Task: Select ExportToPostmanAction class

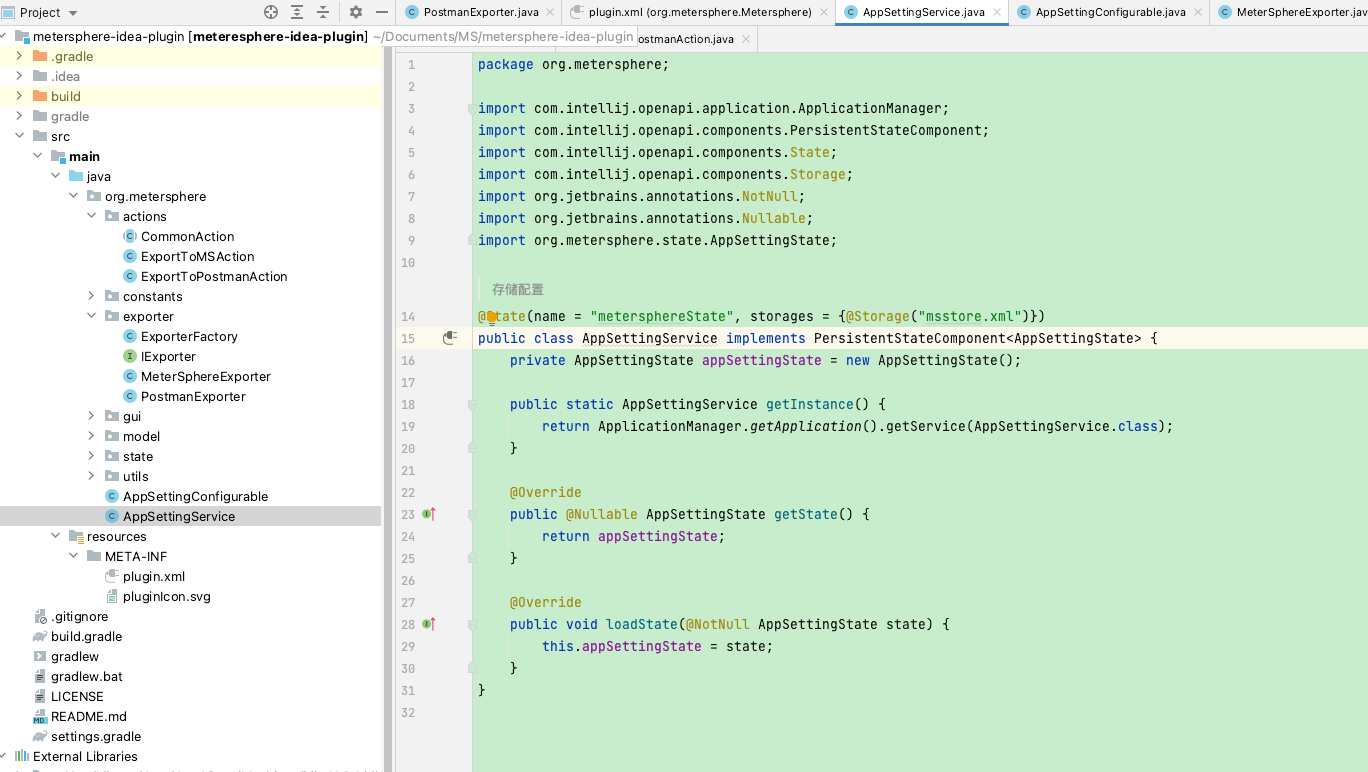Action: [214, 276]
